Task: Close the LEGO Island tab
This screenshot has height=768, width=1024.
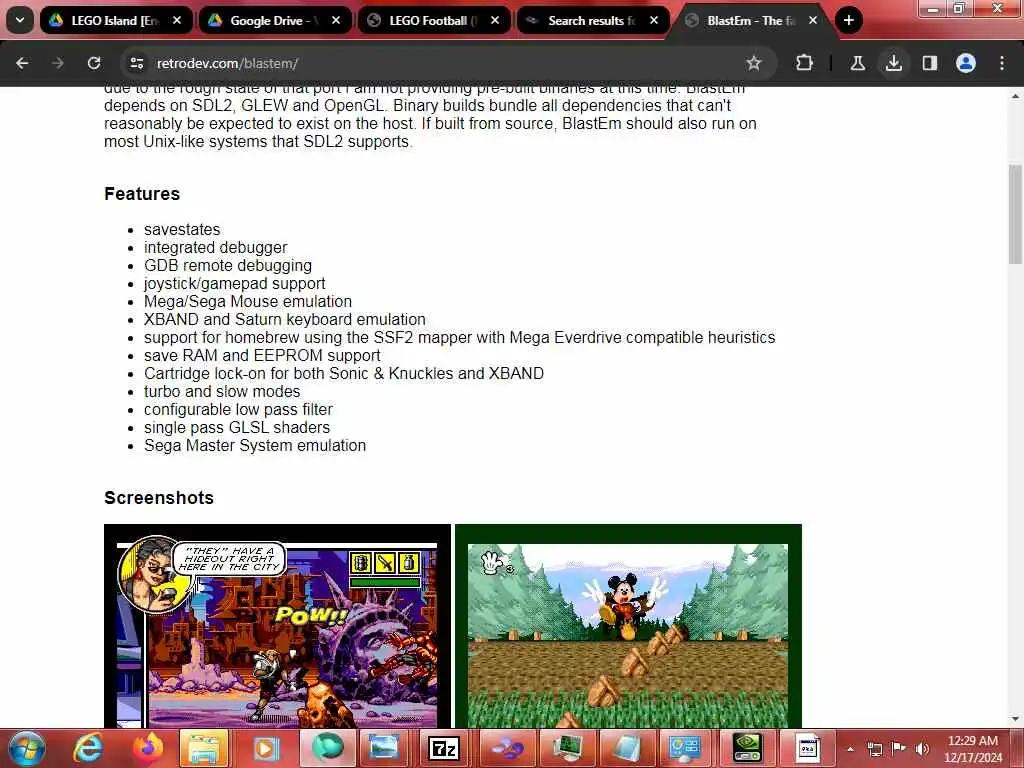Action: [177, 20]
